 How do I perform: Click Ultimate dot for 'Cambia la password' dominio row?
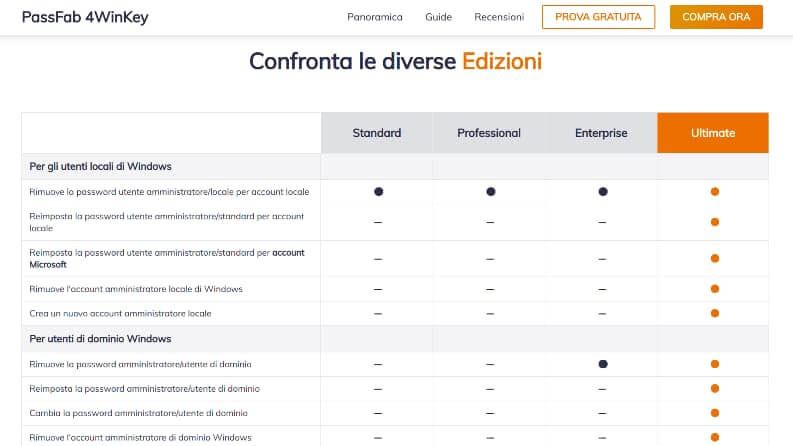coord(715,413)
